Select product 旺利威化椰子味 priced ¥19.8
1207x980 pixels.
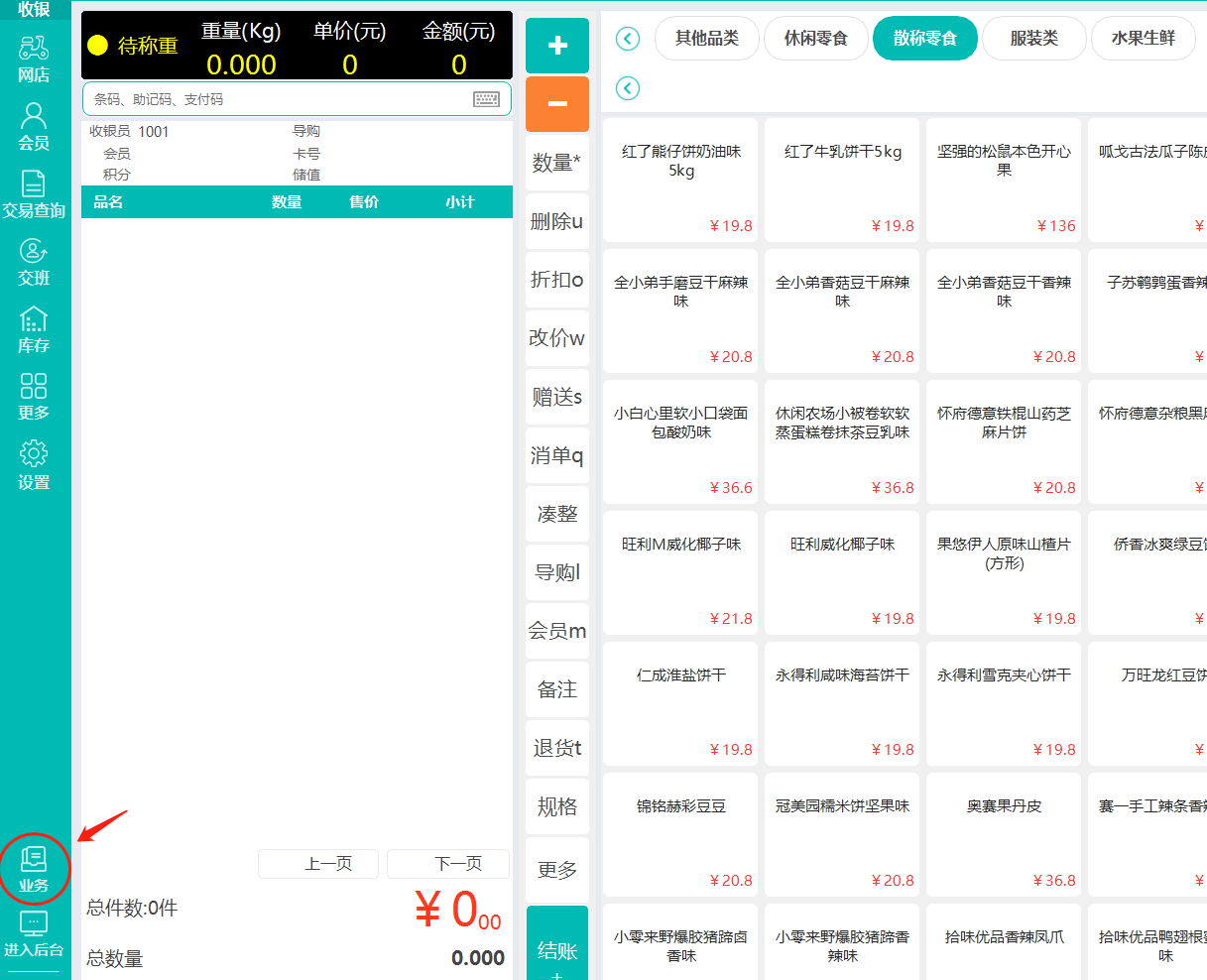click(842, 573)
